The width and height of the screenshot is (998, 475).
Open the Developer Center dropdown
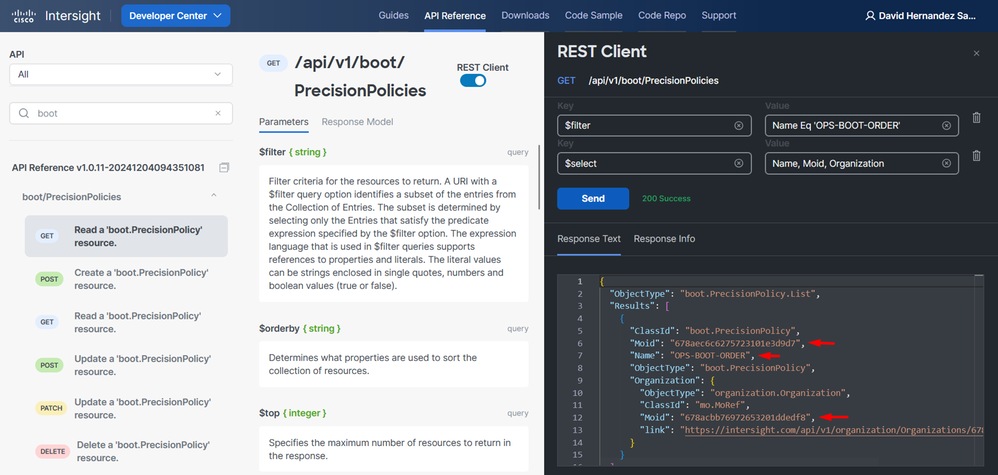(x=176, y=16)
